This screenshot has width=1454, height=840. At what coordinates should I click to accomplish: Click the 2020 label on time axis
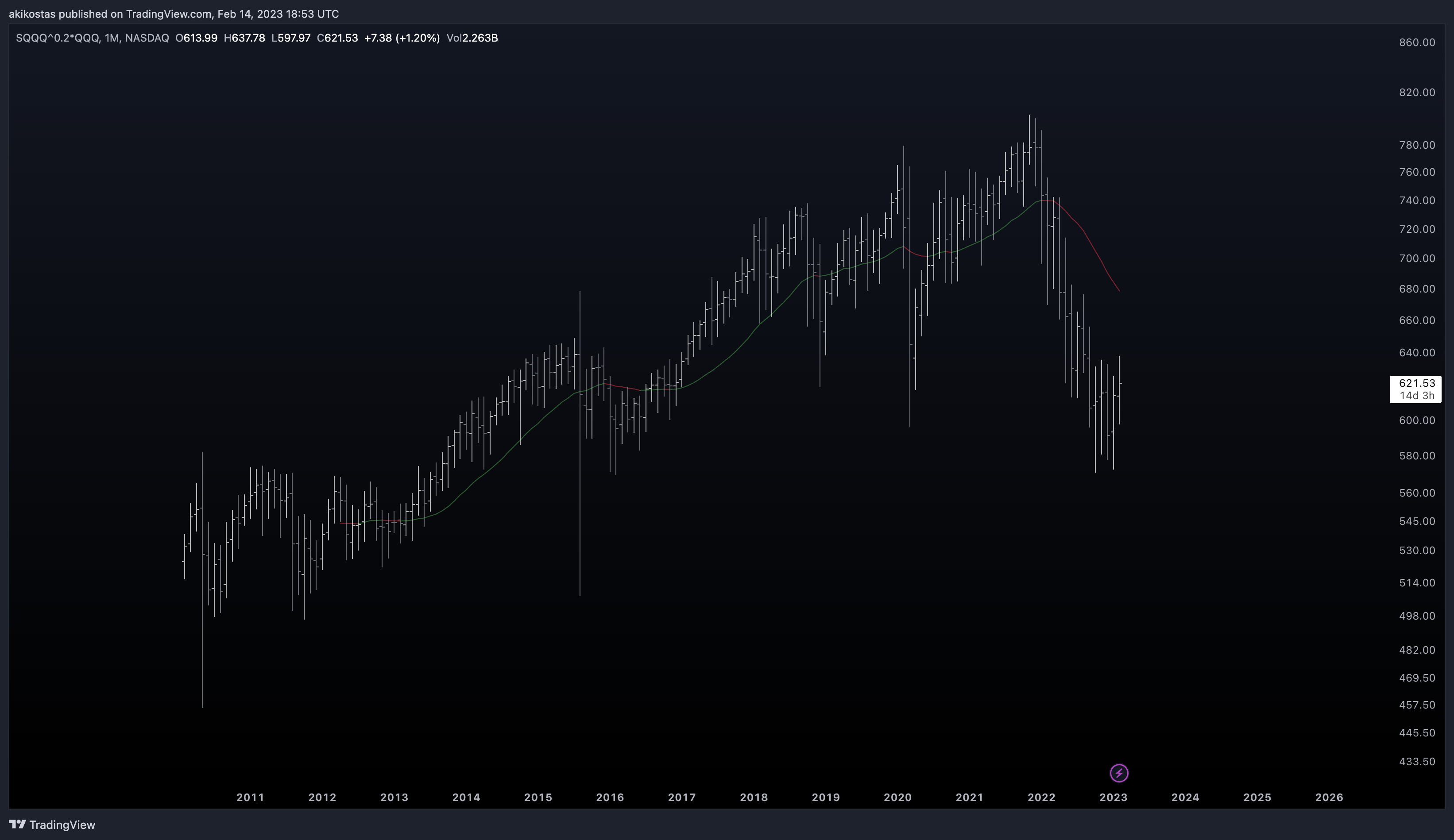click(898, 798)
